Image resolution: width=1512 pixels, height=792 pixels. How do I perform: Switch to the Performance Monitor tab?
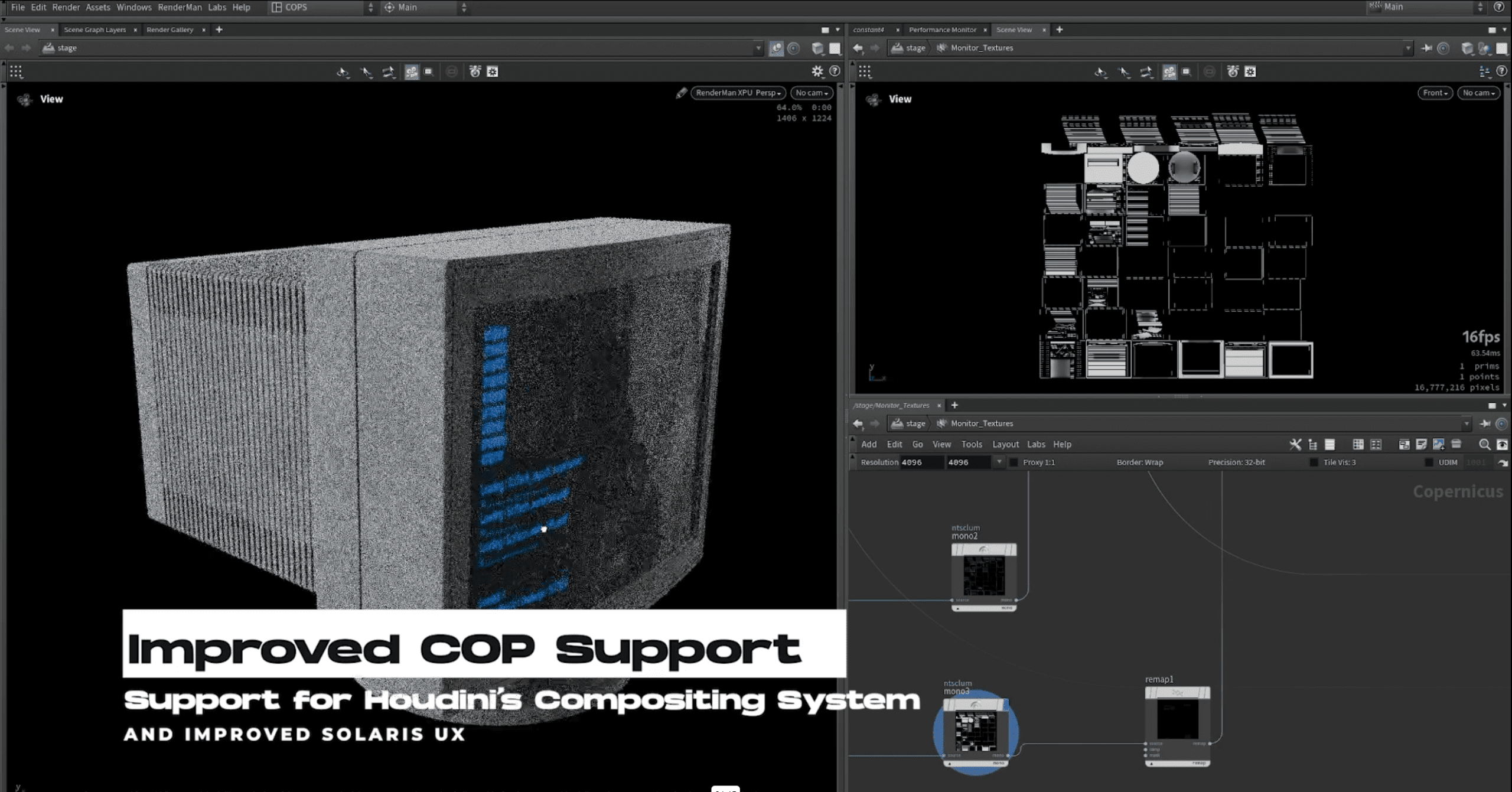[x=943, y=30]
